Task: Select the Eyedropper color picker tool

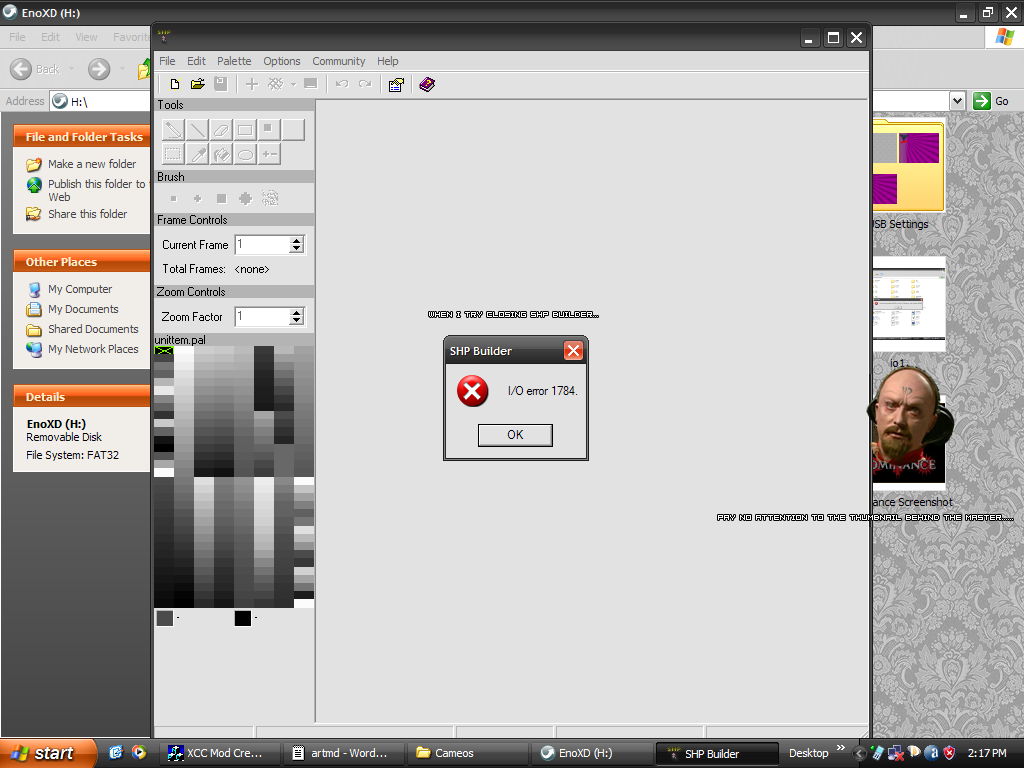Action: point(197,154)
